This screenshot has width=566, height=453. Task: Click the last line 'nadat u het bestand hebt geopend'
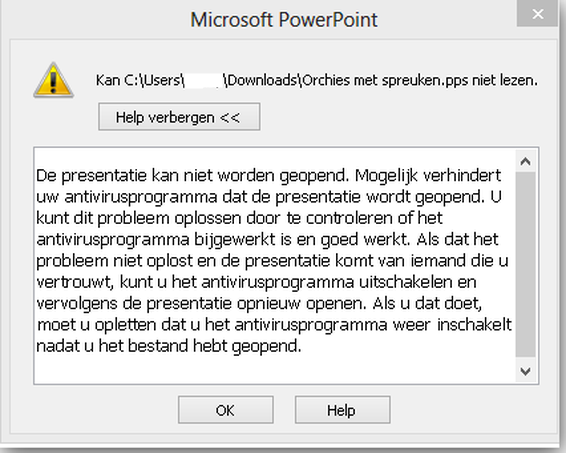point(169,346)
